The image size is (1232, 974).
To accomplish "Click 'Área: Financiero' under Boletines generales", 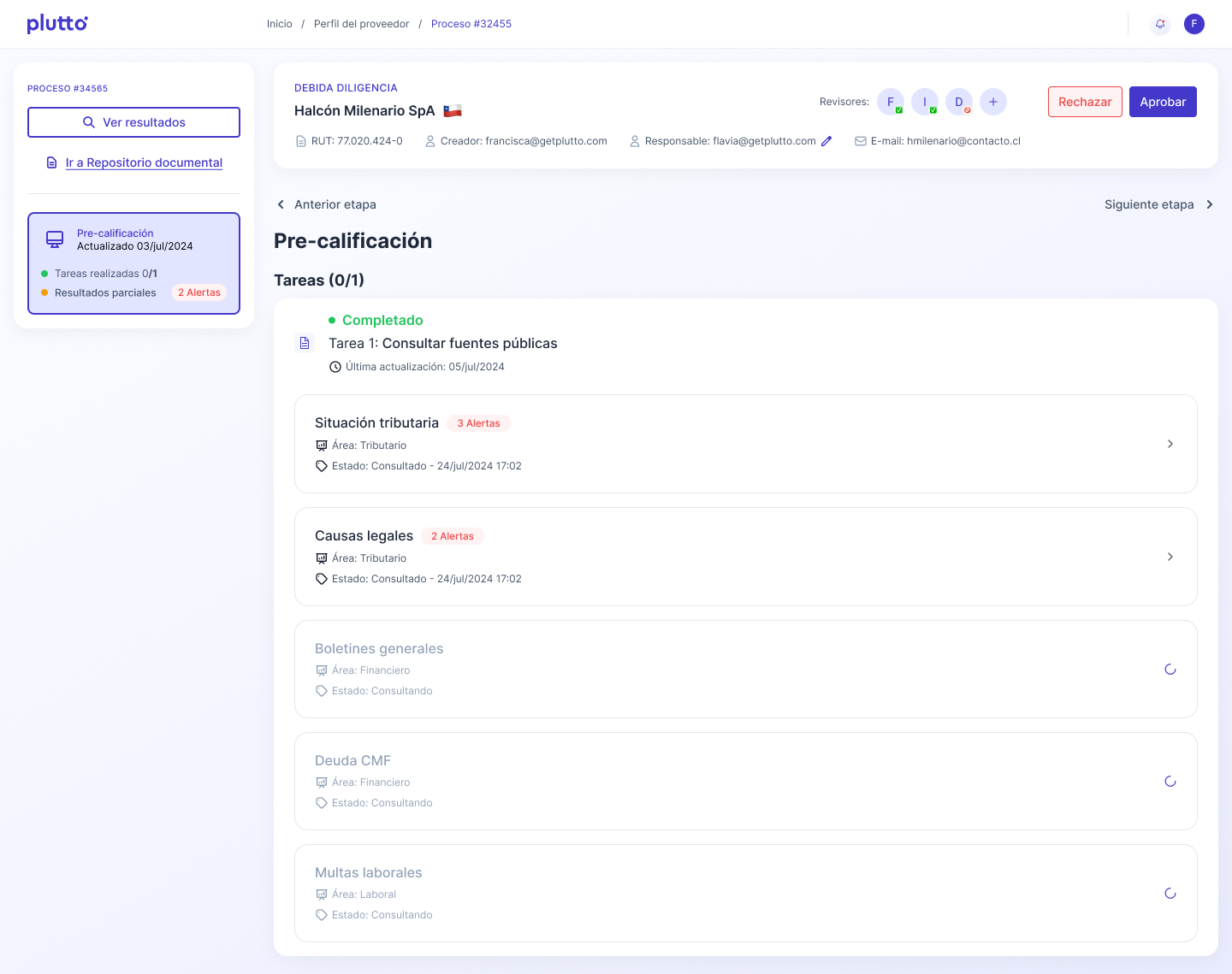I will (x=371, y=670).
